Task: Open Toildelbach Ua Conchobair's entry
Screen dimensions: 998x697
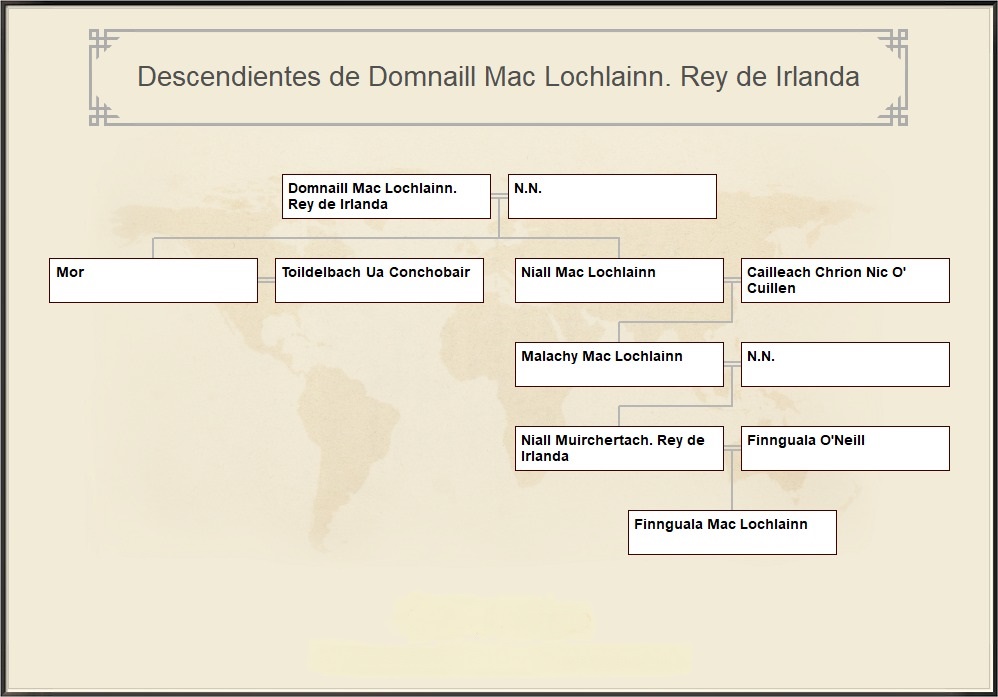Action: [380, 280]
